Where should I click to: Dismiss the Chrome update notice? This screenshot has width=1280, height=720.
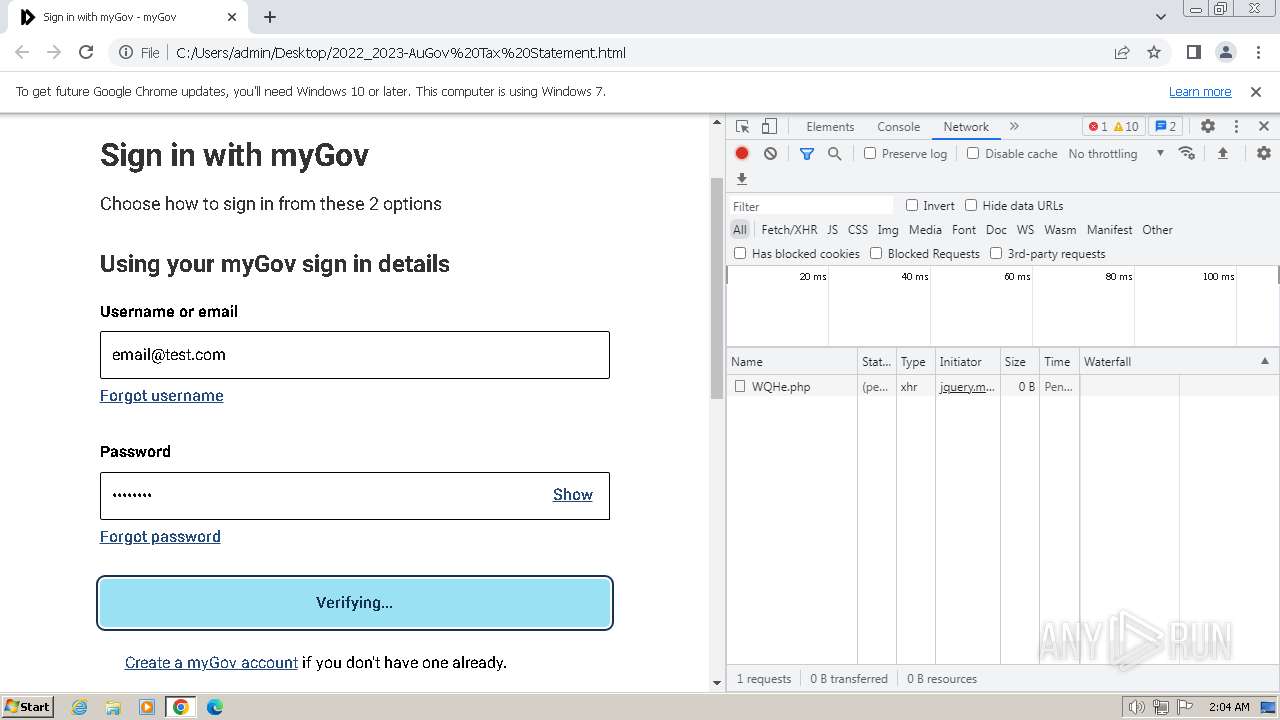click(x=1256, y=91)
